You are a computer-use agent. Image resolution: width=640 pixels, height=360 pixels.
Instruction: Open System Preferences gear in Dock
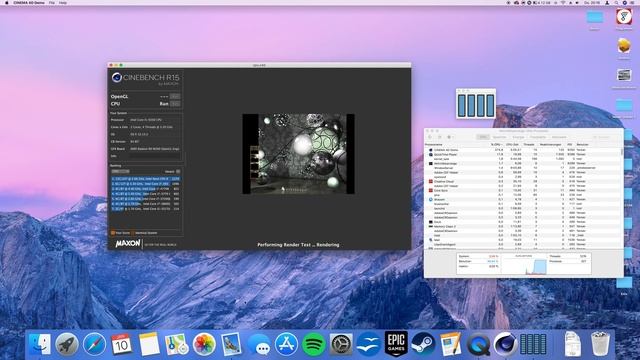[x=341, y=344]
